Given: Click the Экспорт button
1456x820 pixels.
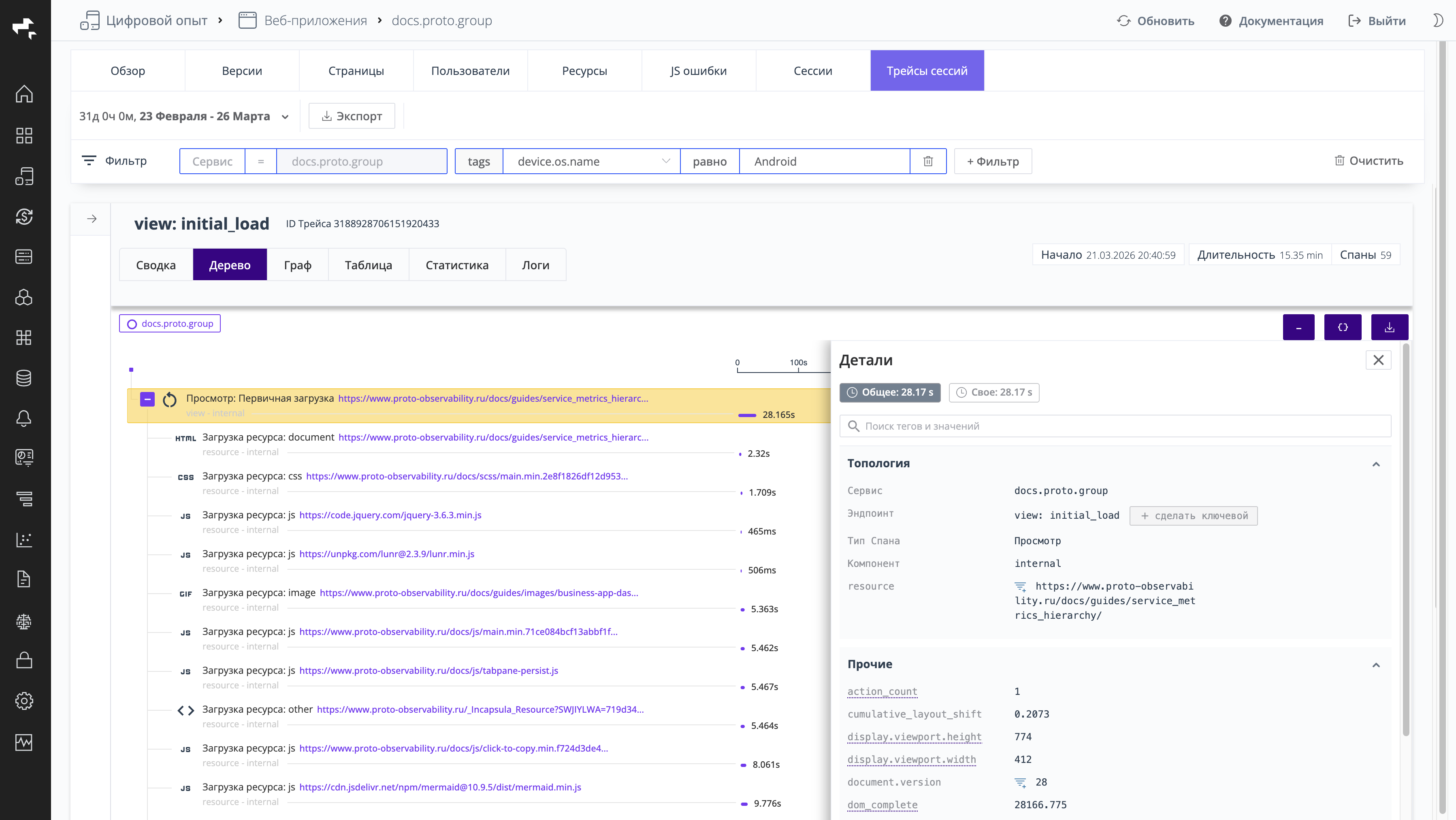Looking at the screenshot, I should [352, 116].
